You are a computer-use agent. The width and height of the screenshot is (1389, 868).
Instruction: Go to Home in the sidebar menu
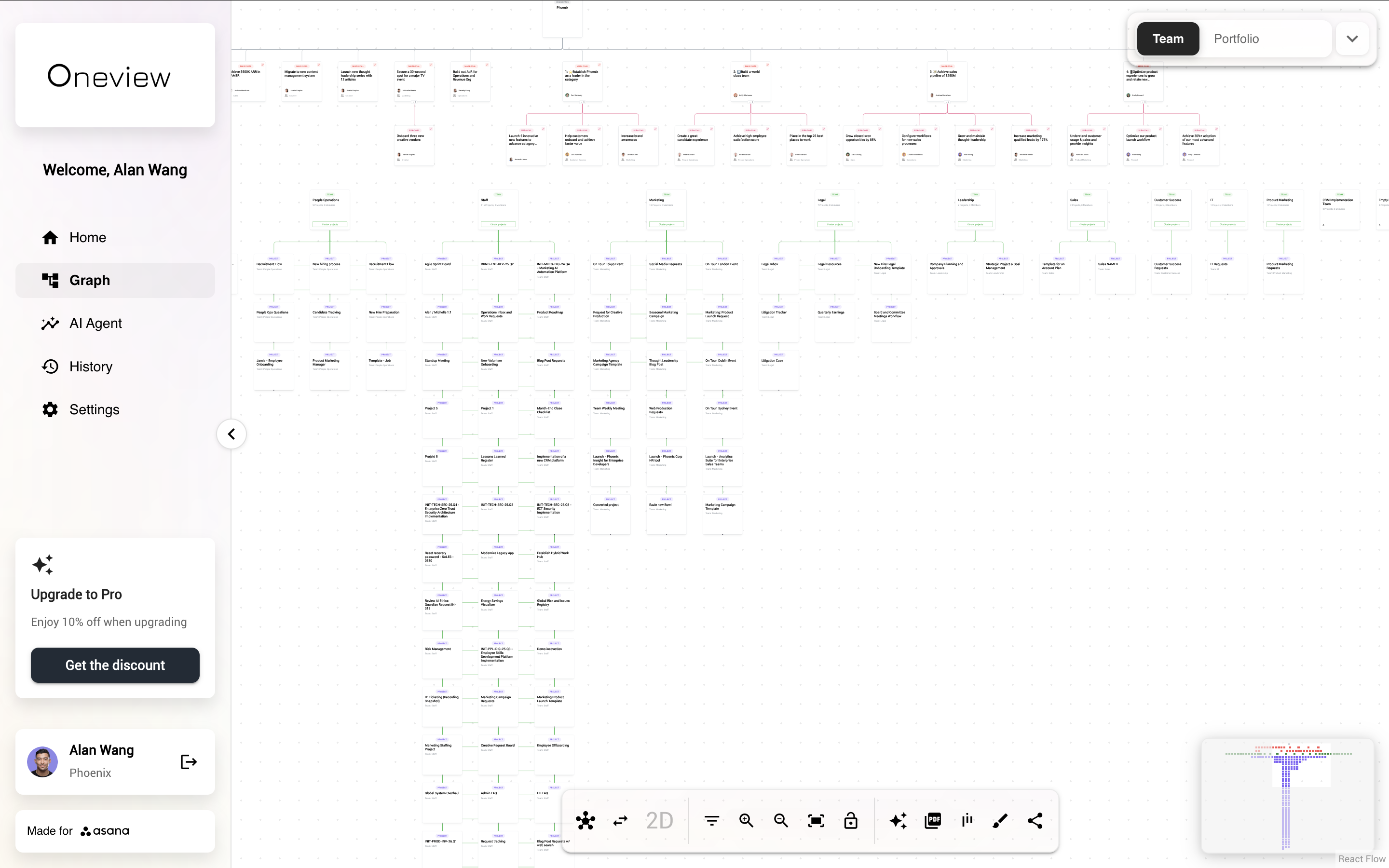point(87,236)
